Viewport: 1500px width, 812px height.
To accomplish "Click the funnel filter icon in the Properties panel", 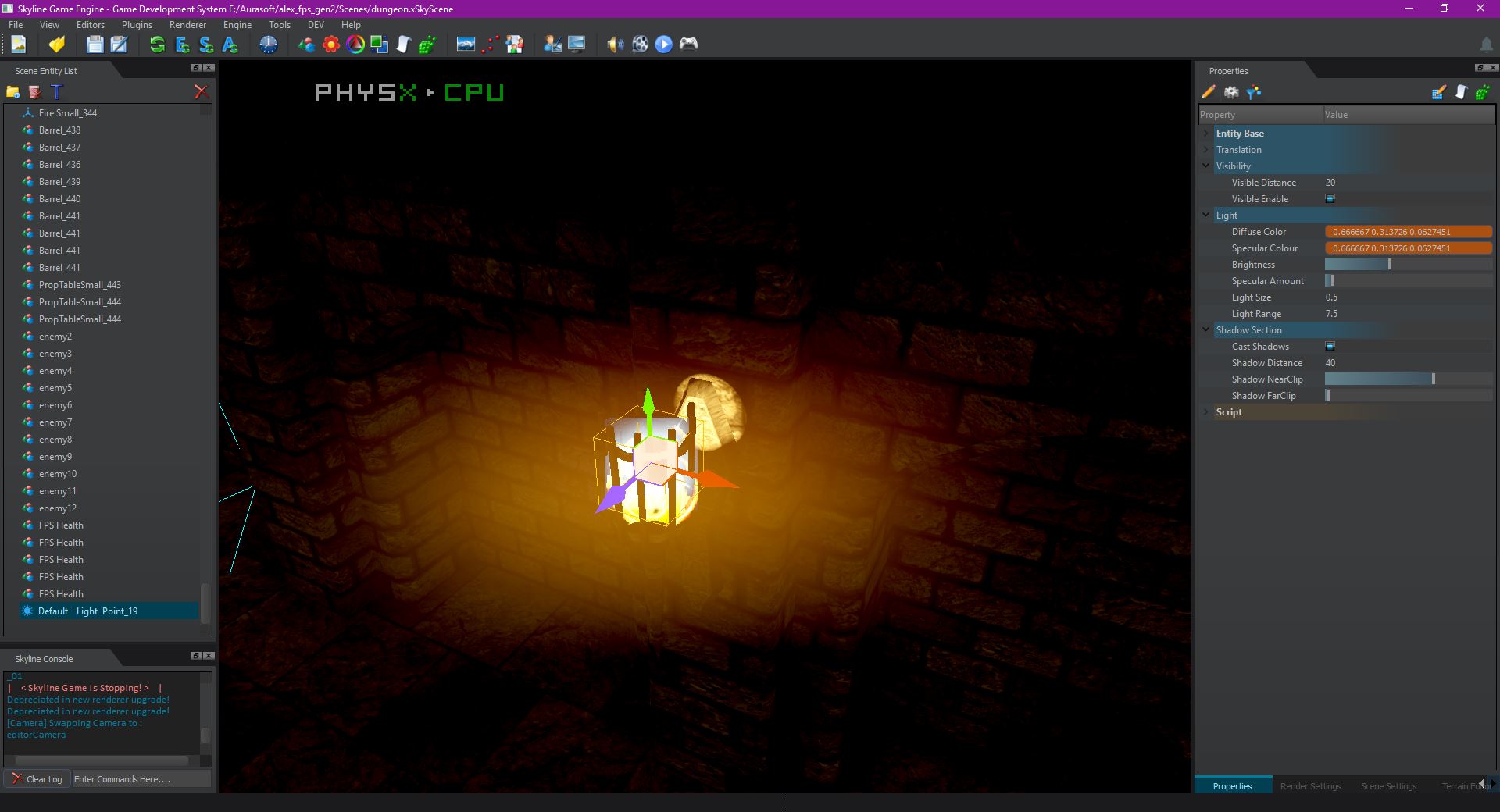I will (x=1254, y=92).
